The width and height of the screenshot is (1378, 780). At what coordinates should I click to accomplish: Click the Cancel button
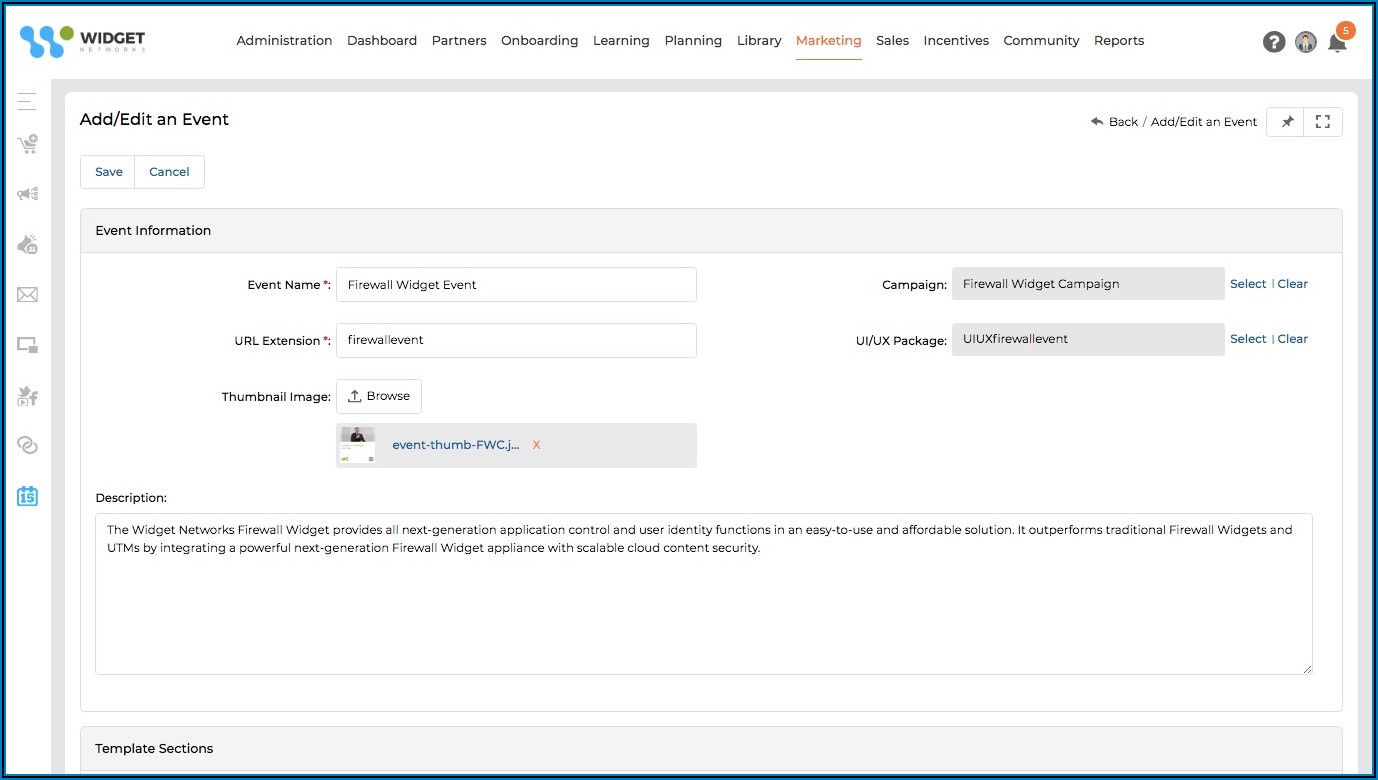click(x=169, y=172)
